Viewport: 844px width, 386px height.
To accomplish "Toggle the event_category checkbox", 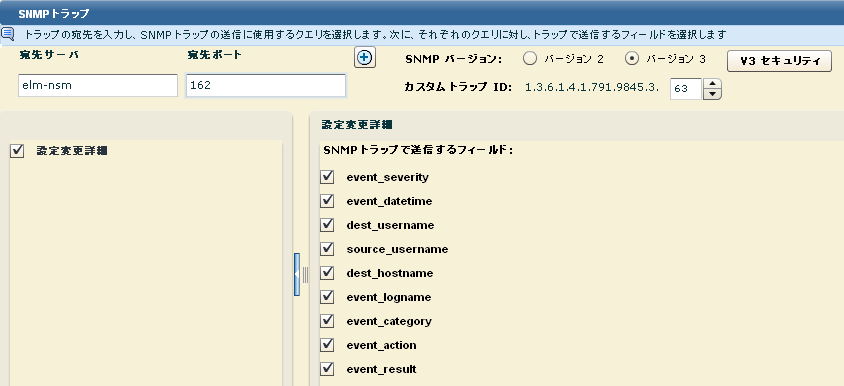I will click(327, 321).
